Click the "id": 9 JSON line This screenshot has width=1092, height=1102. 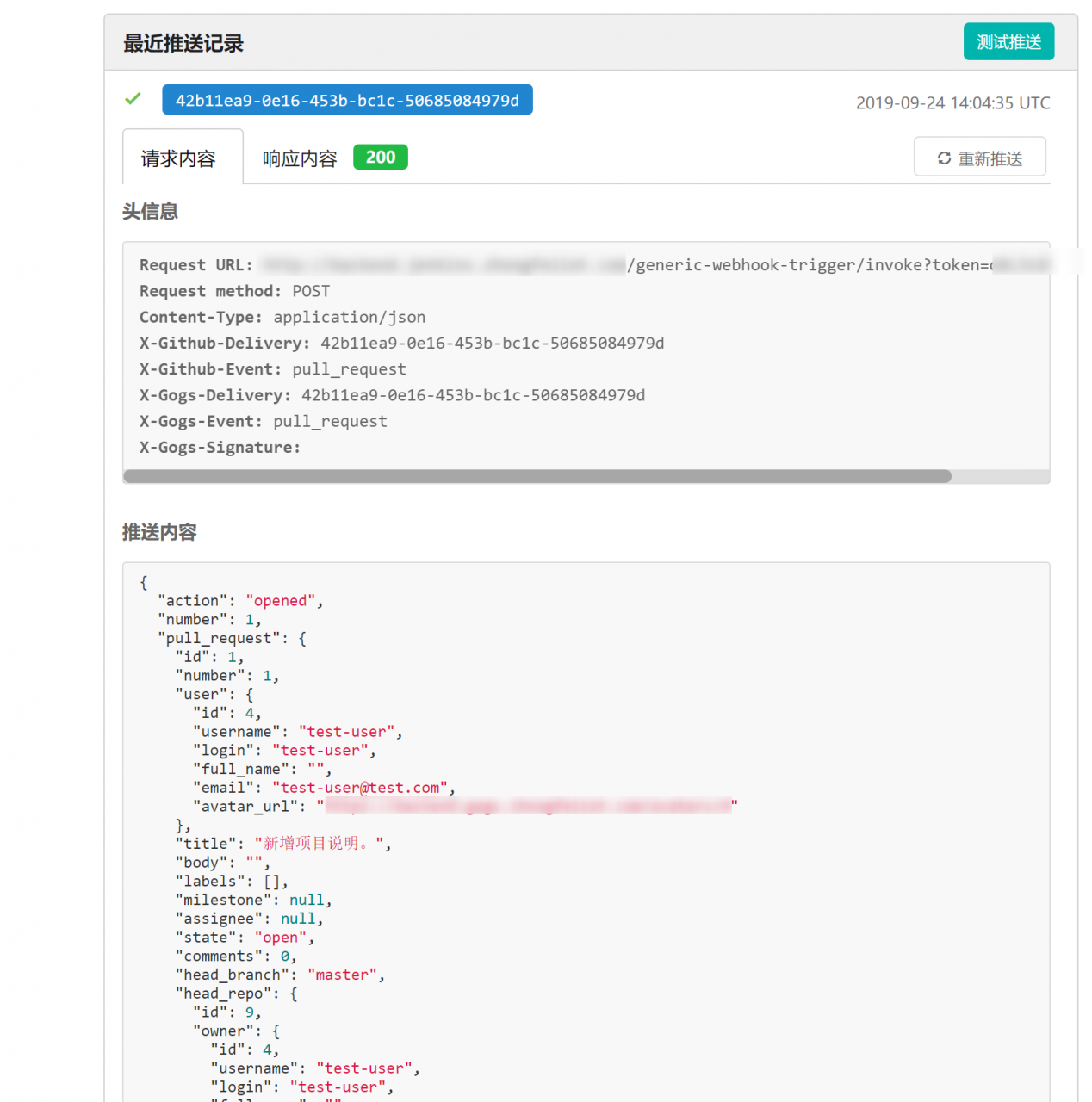[226, 1012]
